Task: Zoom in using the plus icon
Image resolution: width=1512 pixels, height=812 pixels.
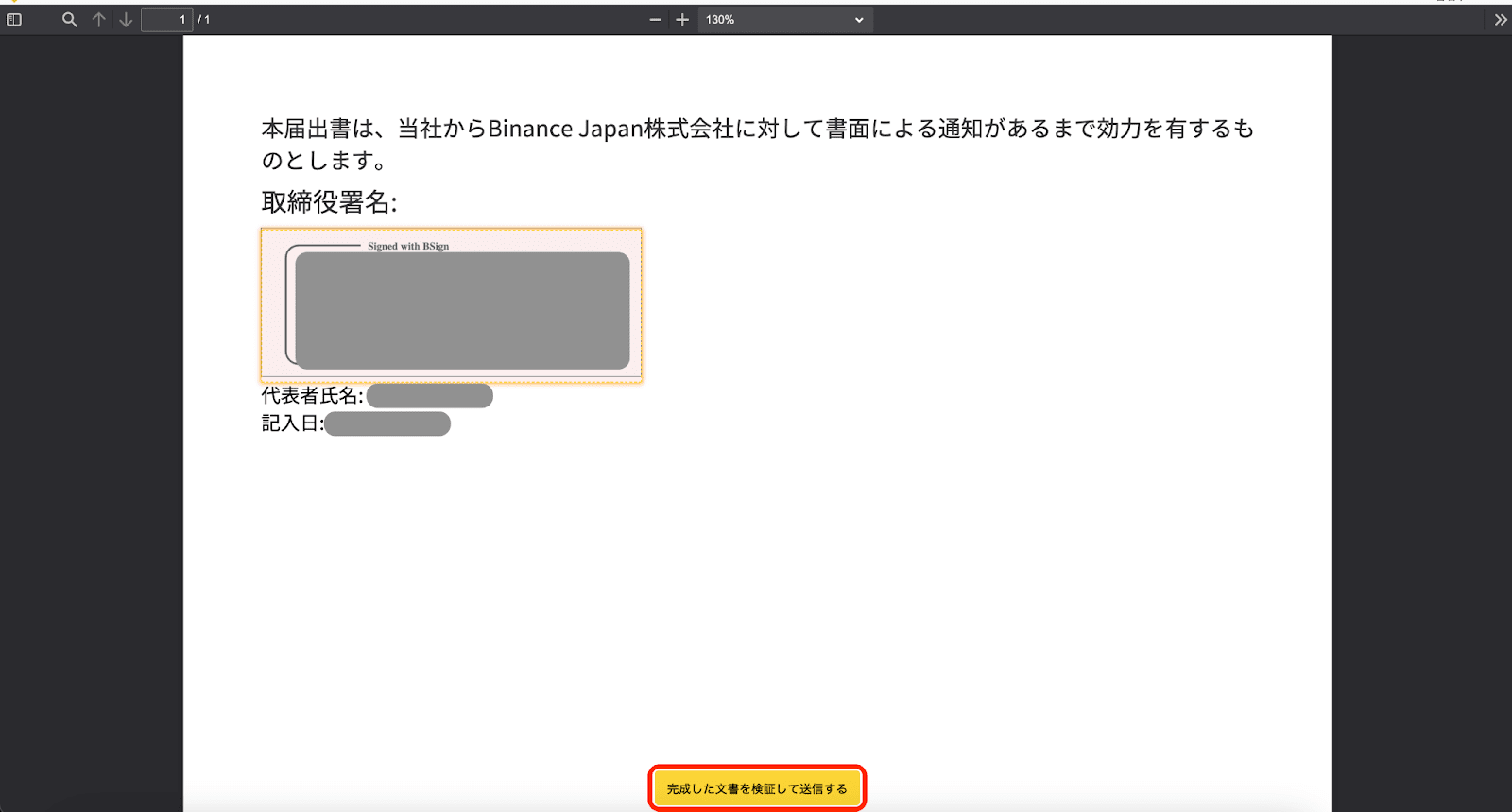Action: click(682, 20)
